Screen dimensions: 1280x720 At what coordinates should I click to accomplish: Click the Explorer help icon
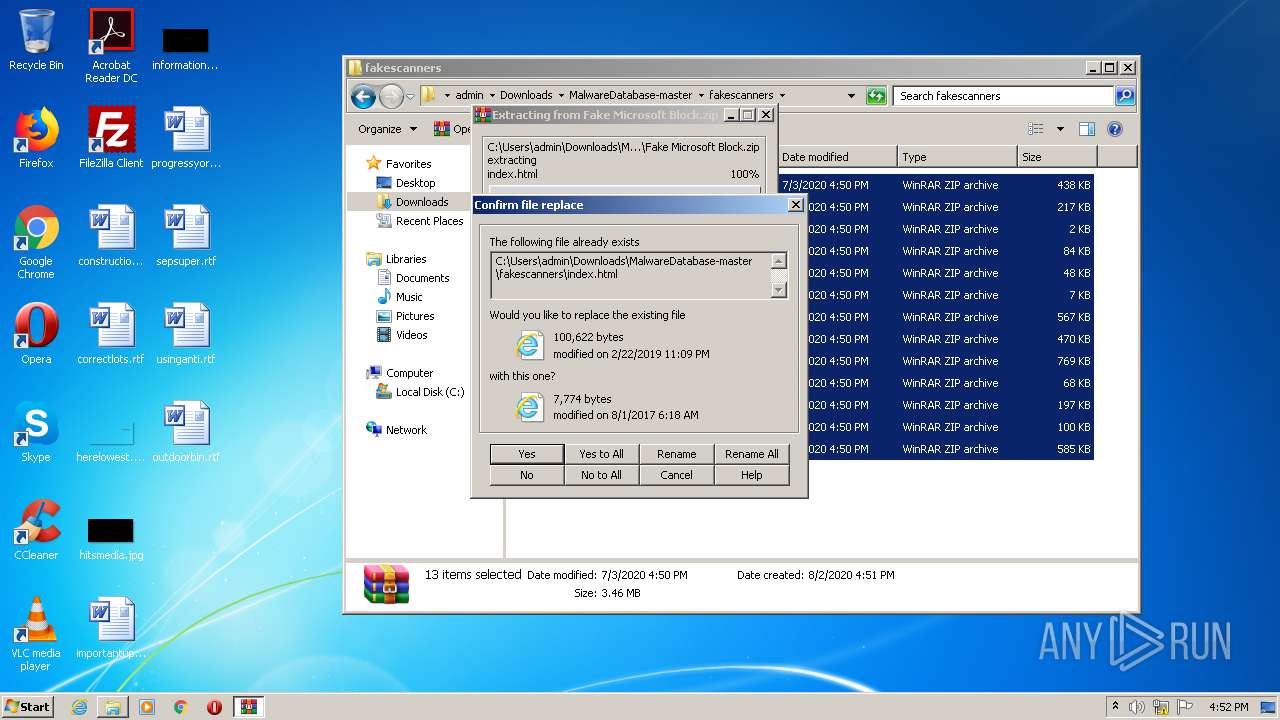point(1115,129)
